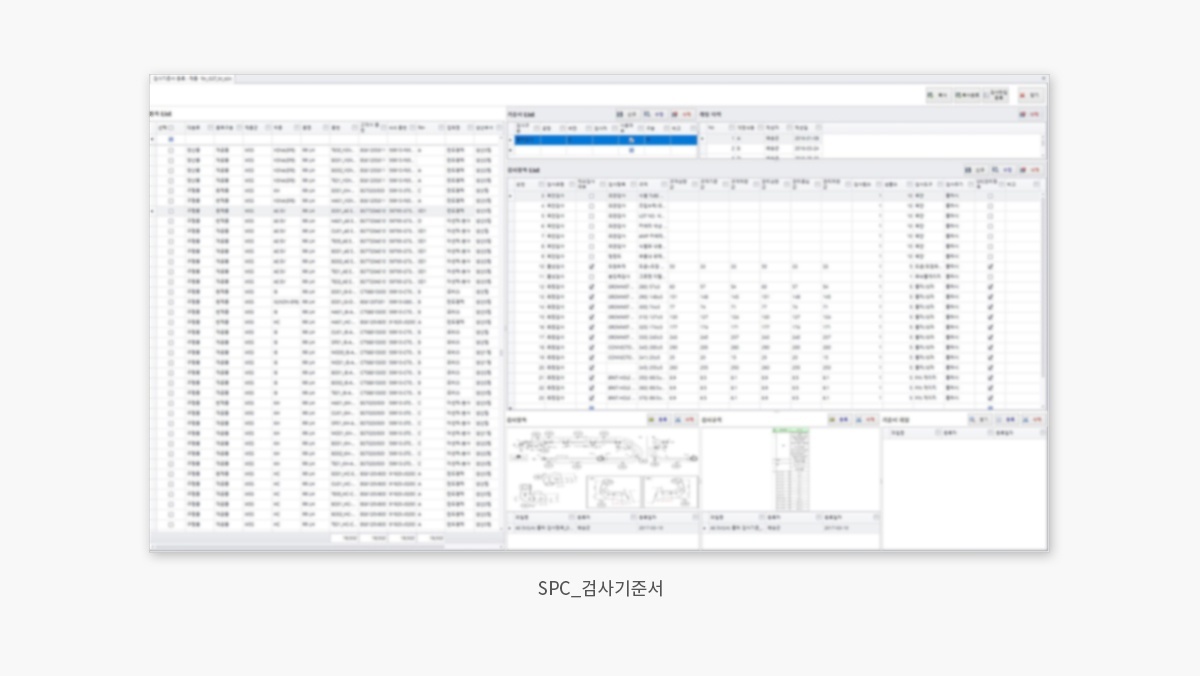Click the blue add button above the blue-highlighted row grid
Viewport: 1200px width, 676px height.
626,115
